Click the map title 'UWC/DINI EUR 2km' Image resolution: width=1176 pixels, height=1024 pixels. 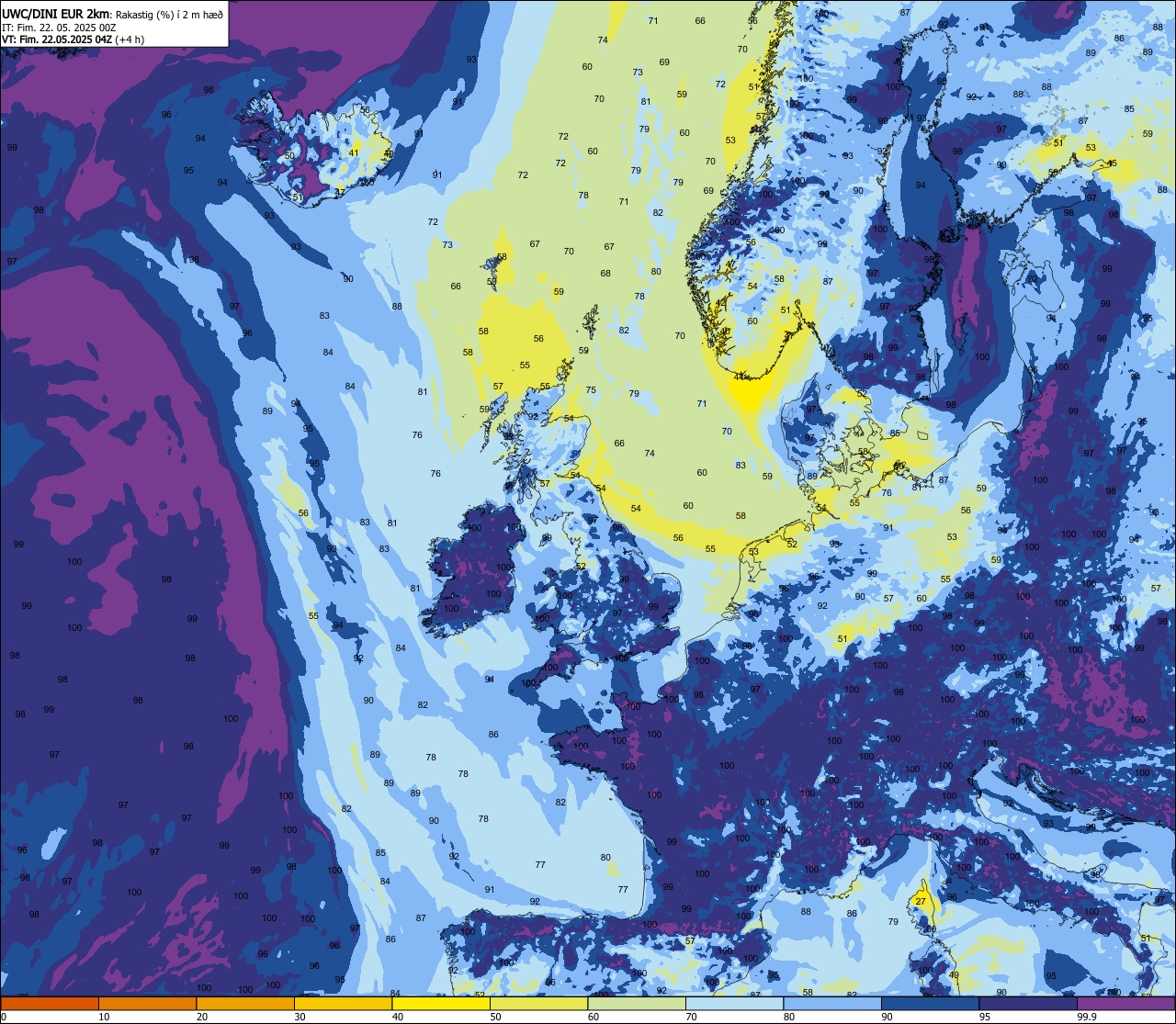coord(54,13)
